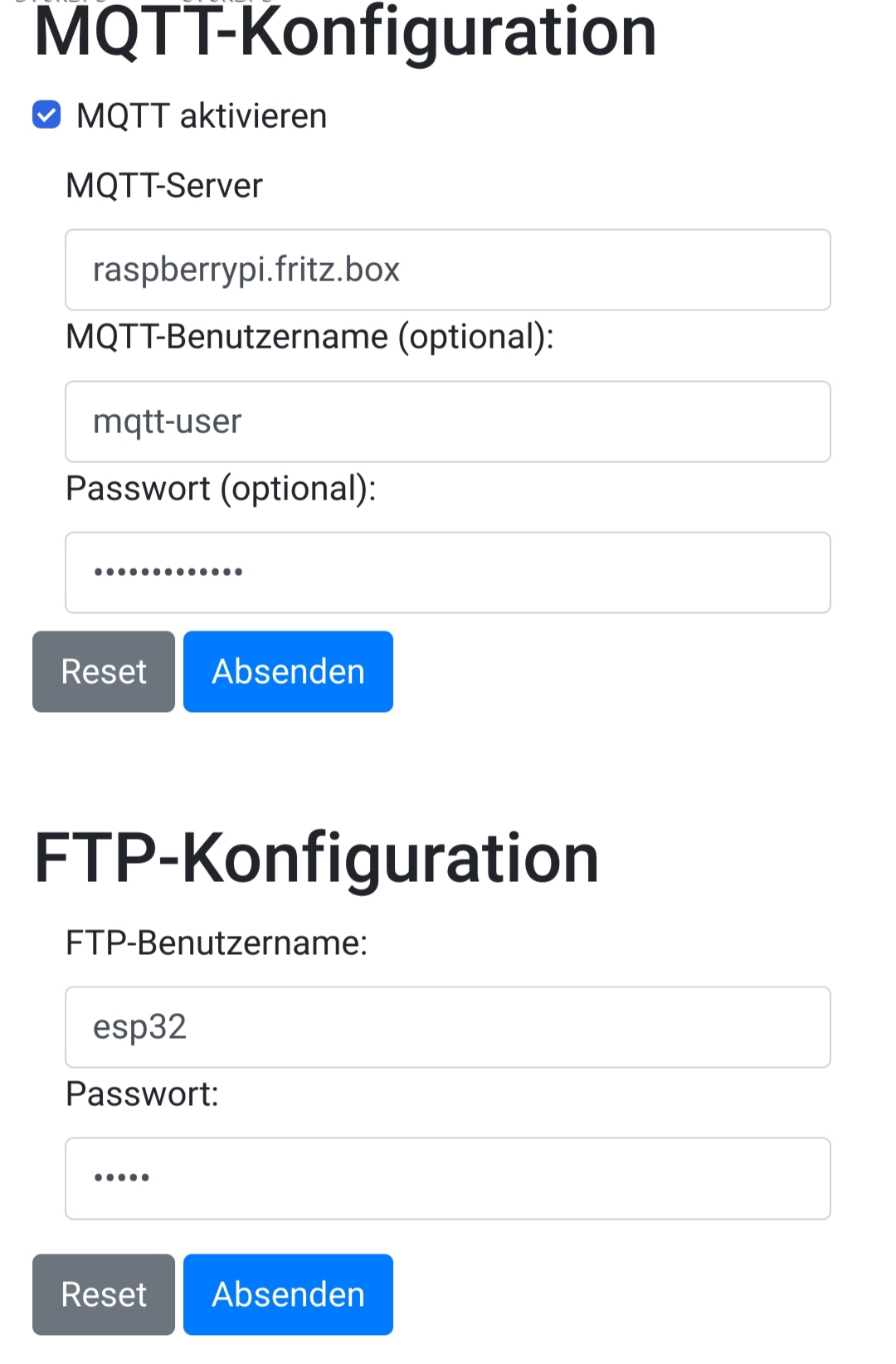Click the masked dots in FTP password
This screenshot has height=1364, width=896.
122,1177
